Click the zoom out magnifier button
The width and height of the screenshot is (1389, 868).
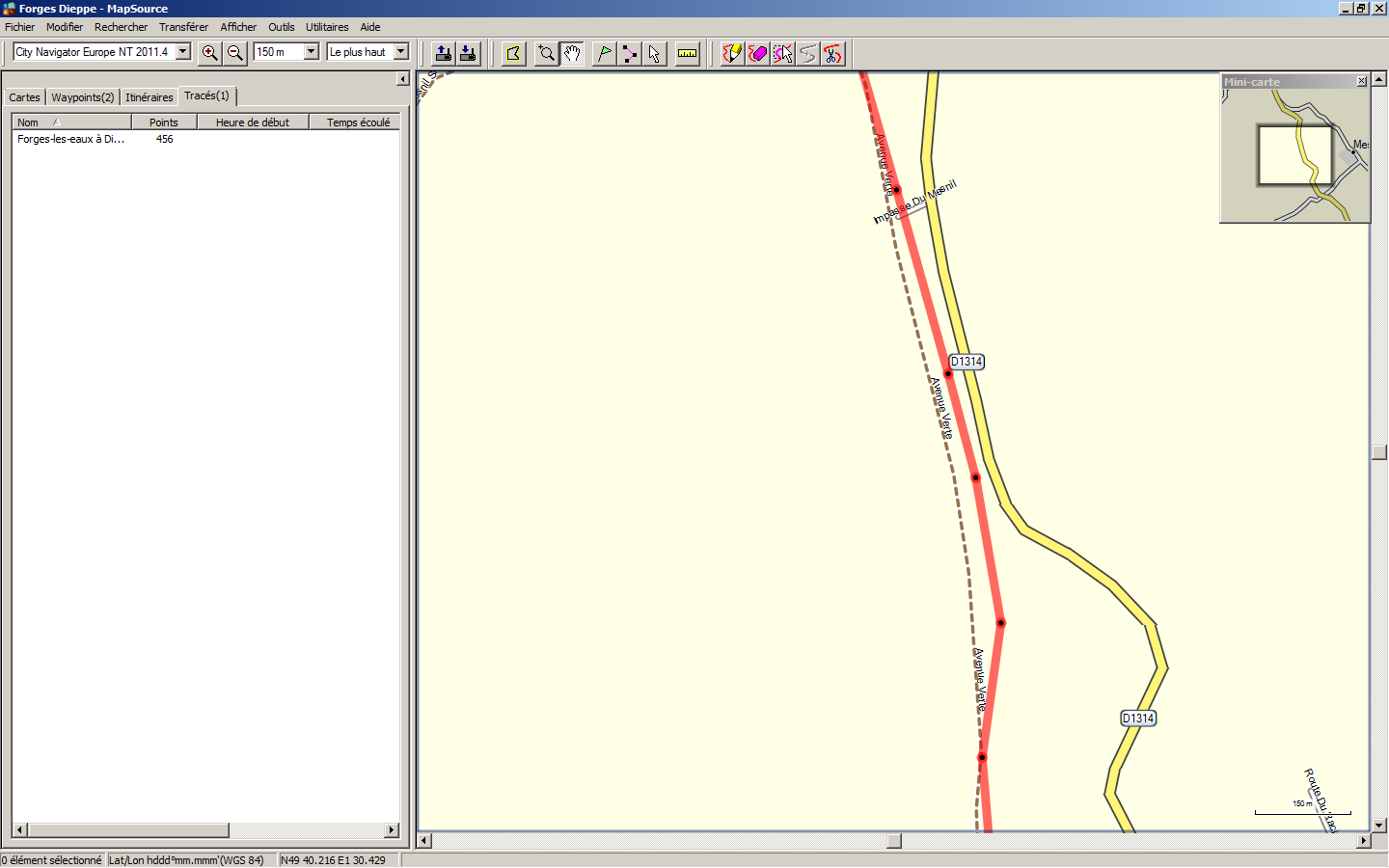point(234,53)
